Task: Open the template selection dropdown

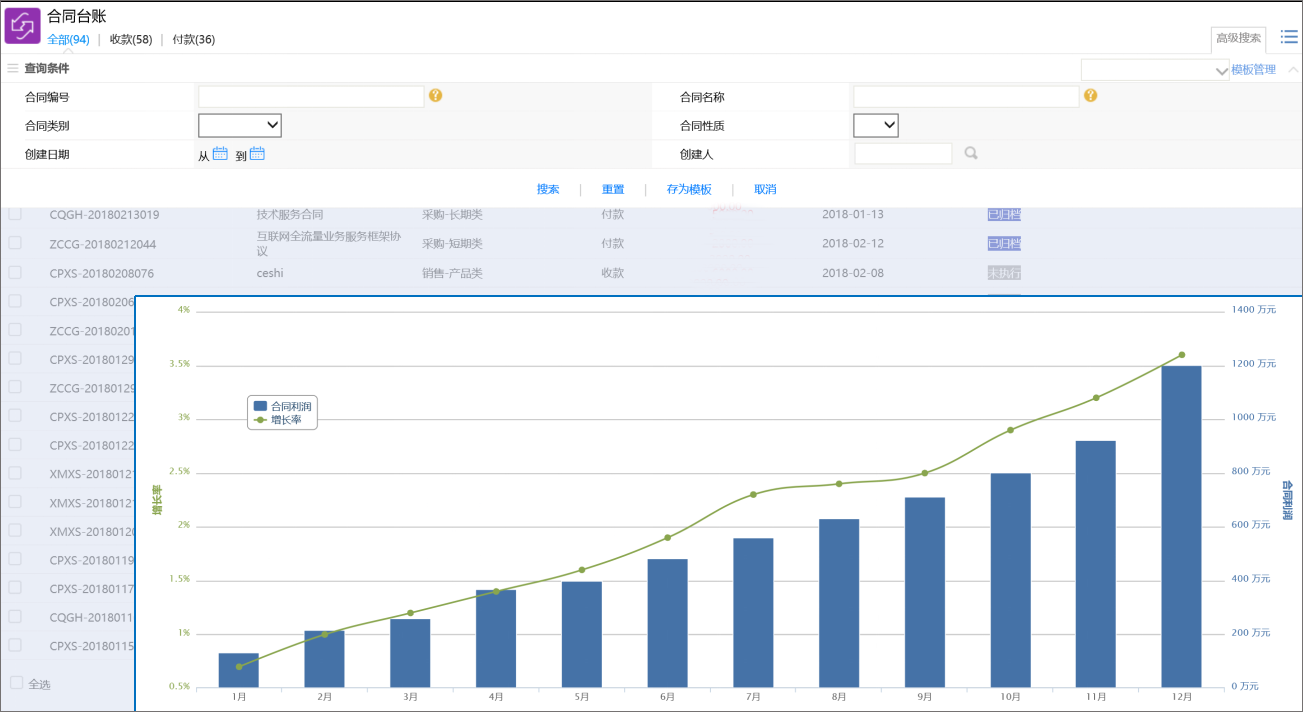Action: click(x=1155, y=70)
